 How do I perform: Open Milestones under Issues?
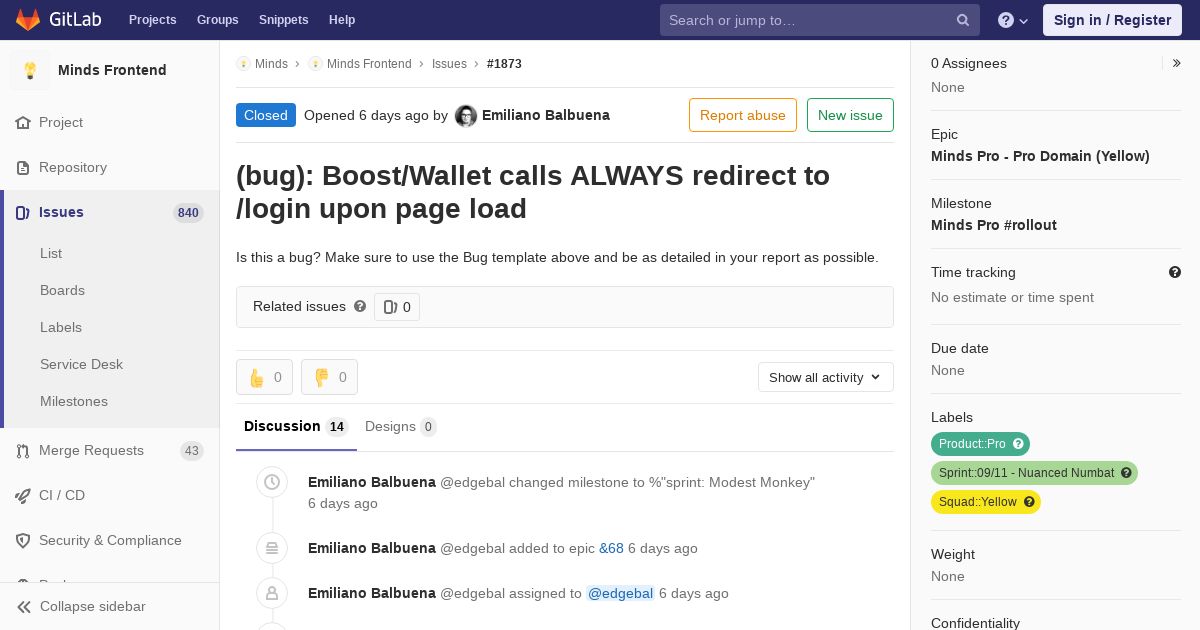74,401
